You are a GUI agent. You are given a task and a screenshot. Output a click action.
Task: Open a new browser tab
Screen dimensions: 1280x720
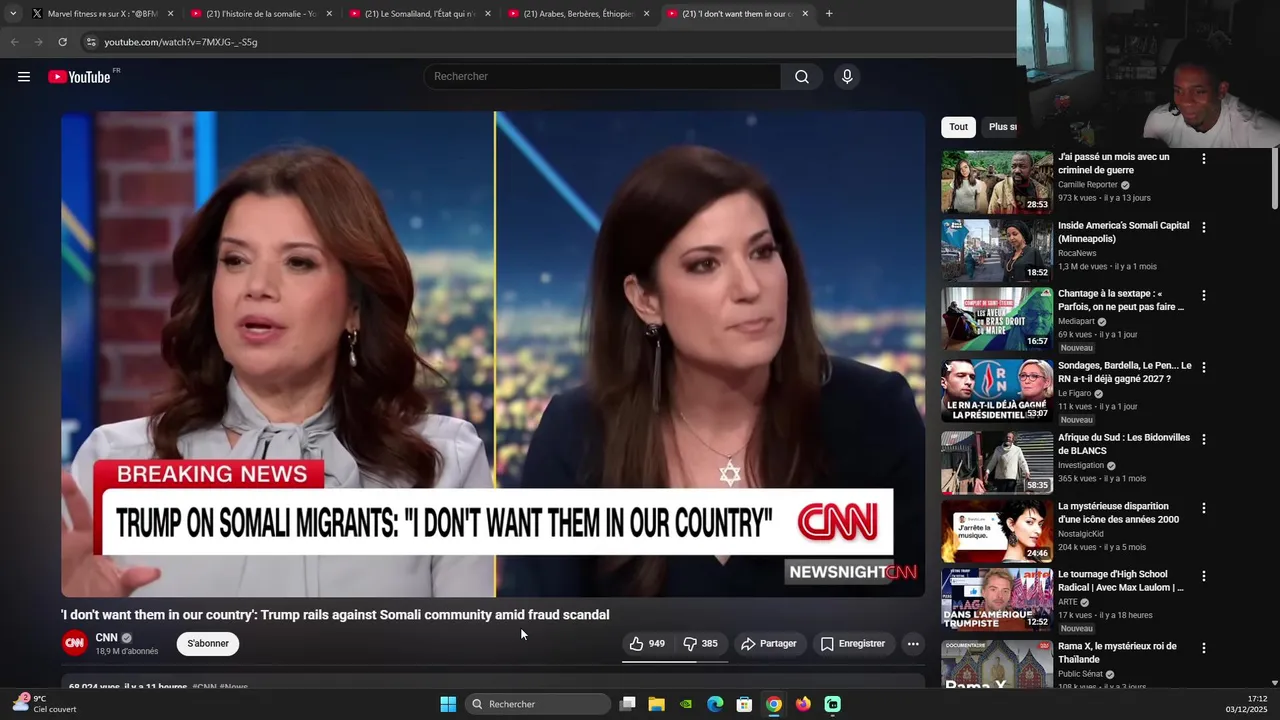[829, 14]
